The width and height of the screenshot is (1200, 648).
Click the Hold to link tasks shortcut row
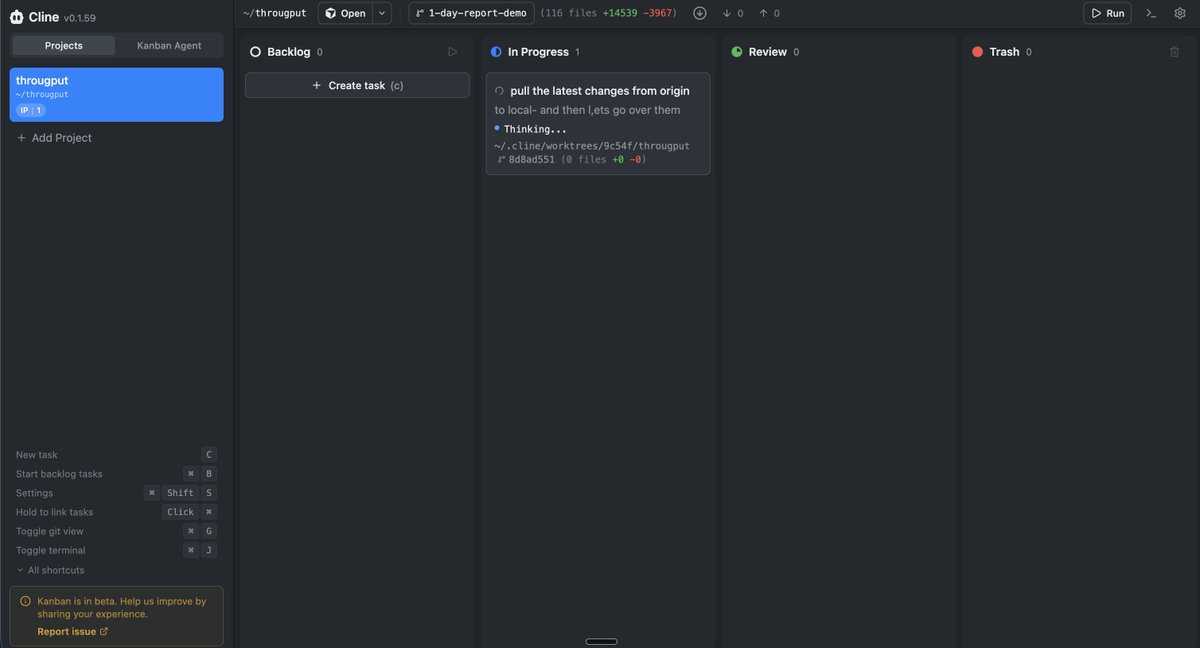tap(116, 512)
